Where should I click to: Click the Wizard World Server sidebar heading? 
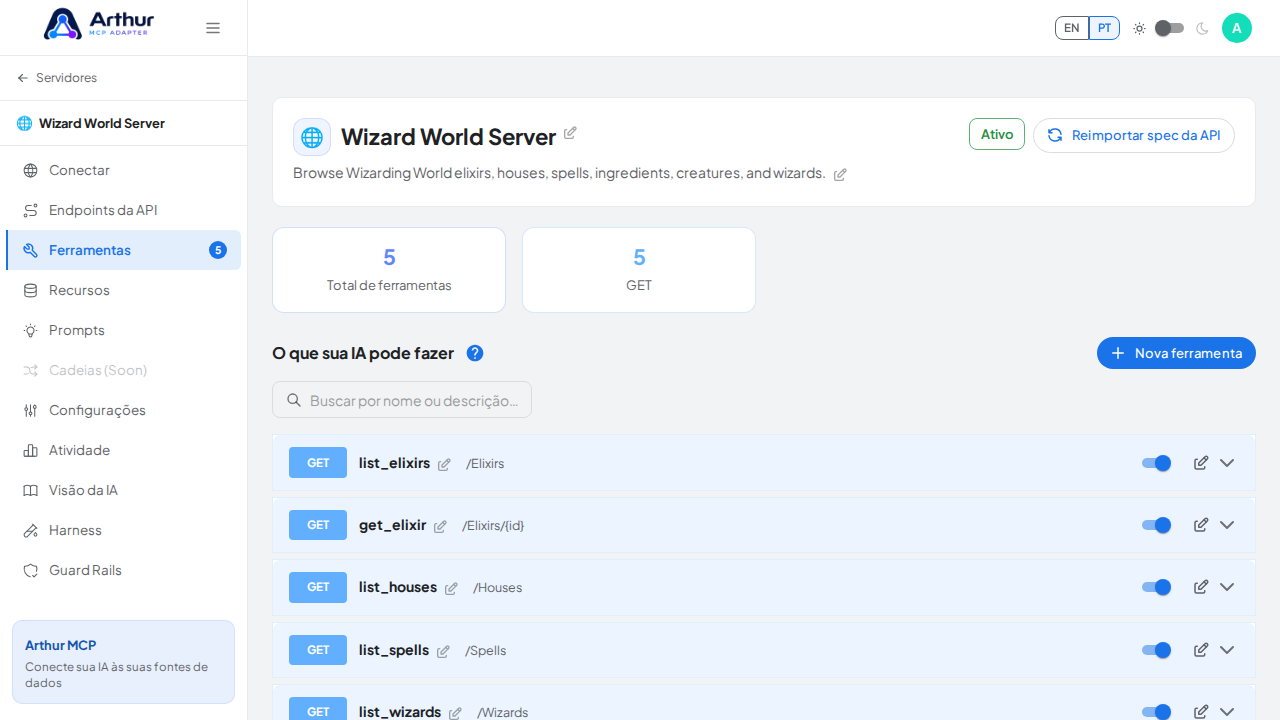102,123
